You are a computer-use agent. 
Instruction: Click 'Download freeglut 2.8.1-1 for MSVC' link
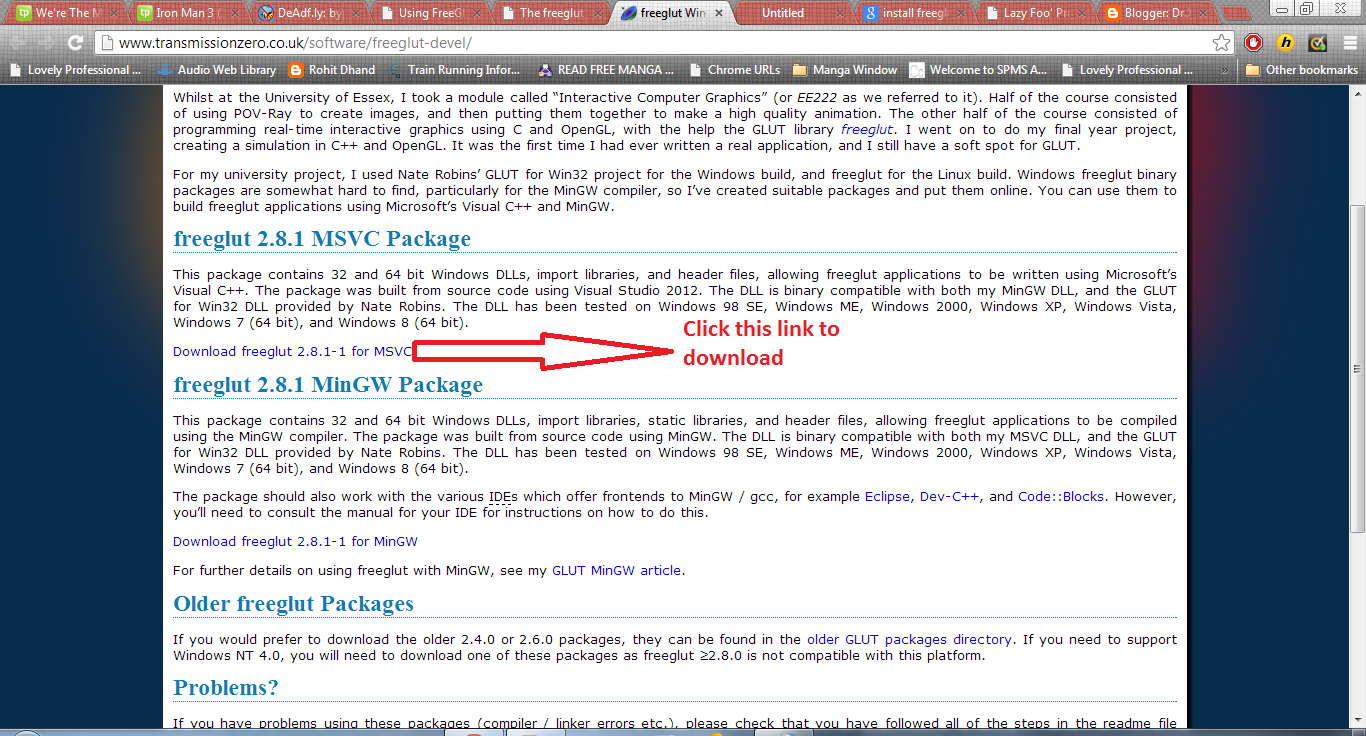292,351
